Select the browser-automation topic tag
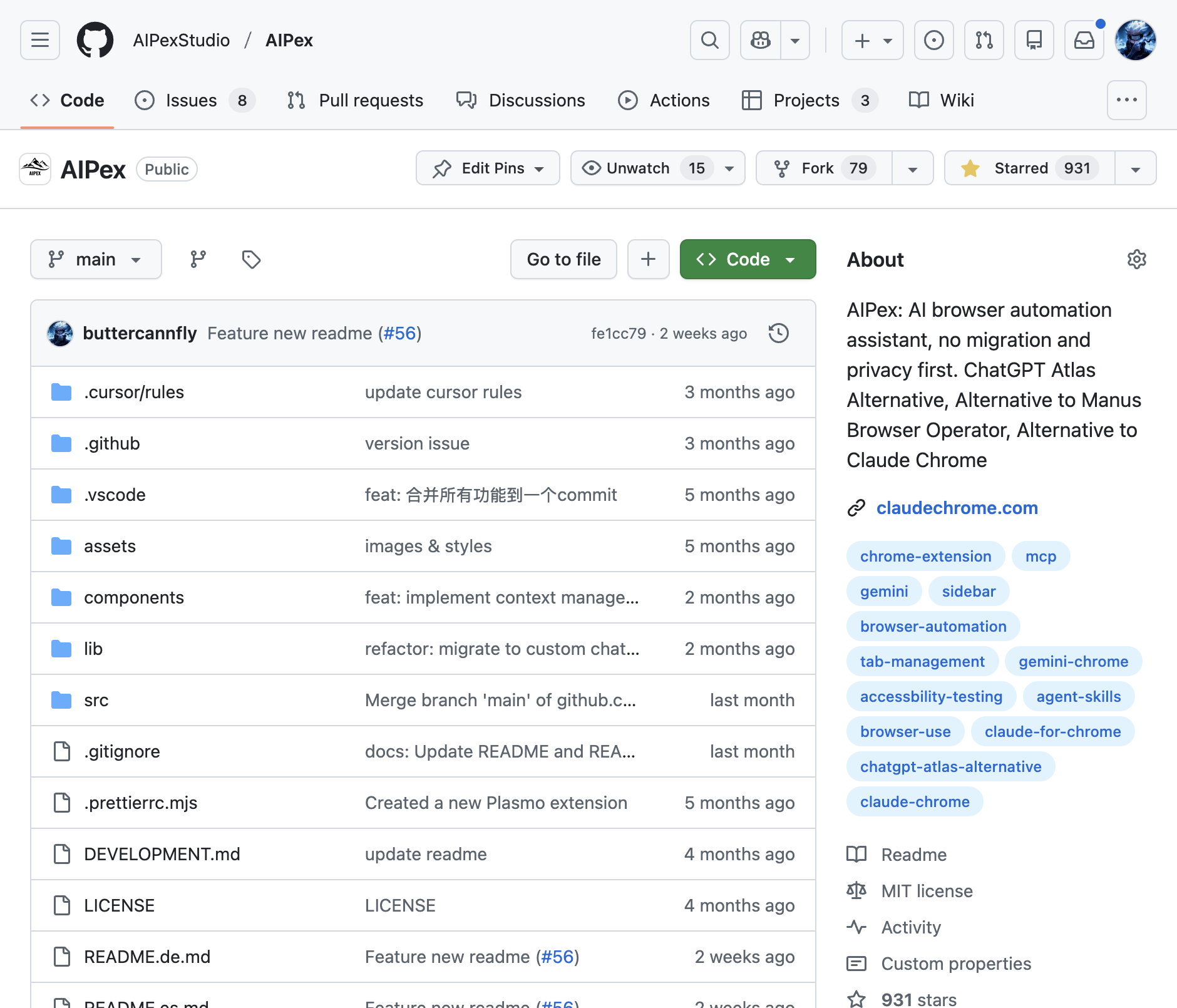 [x=933, y=626]
